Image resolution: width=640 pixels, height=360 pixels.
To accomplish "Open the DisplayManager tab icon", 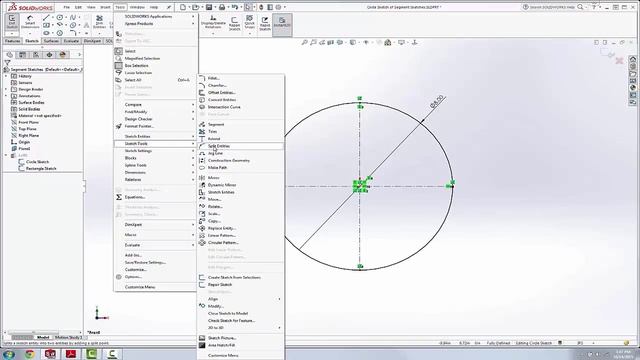I will click(x=62, y=55).
